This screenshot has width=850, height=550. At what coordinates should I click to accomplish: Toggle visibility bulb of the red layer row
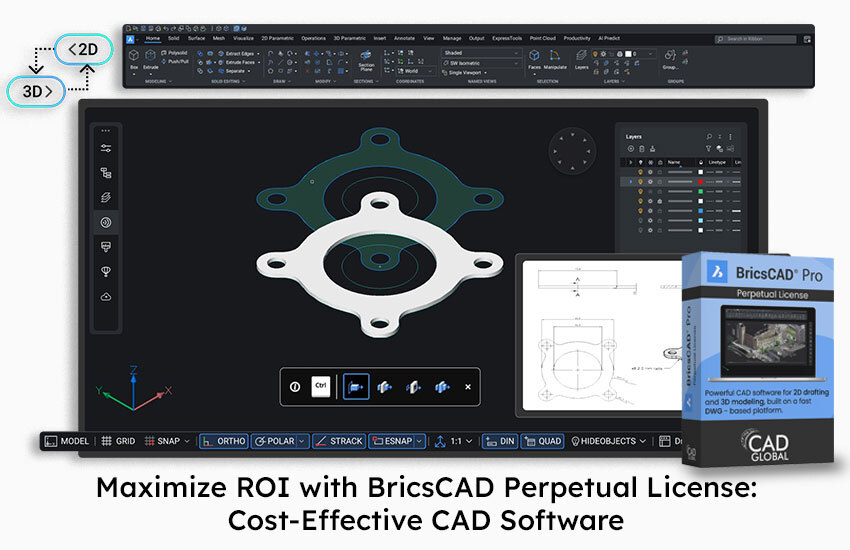pos(640,182)
